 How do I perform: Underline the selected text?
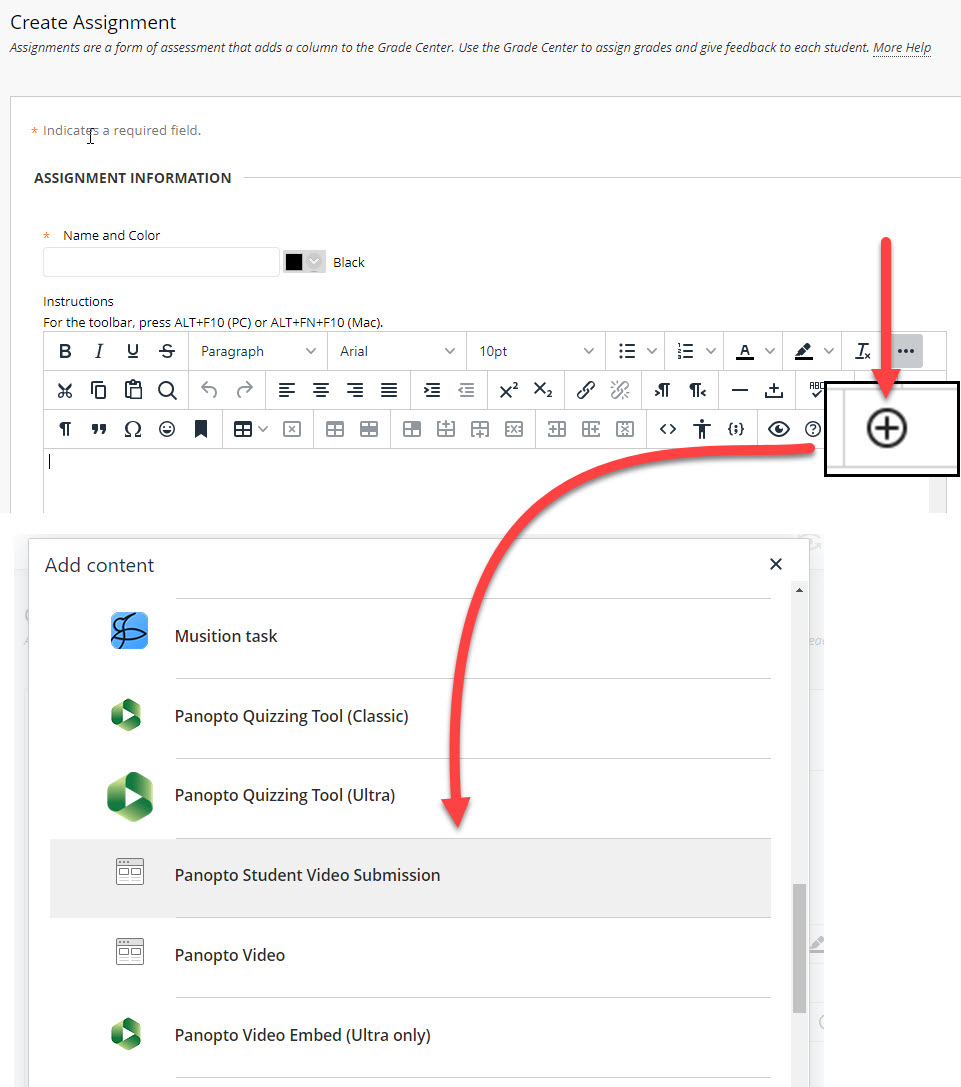133,351
